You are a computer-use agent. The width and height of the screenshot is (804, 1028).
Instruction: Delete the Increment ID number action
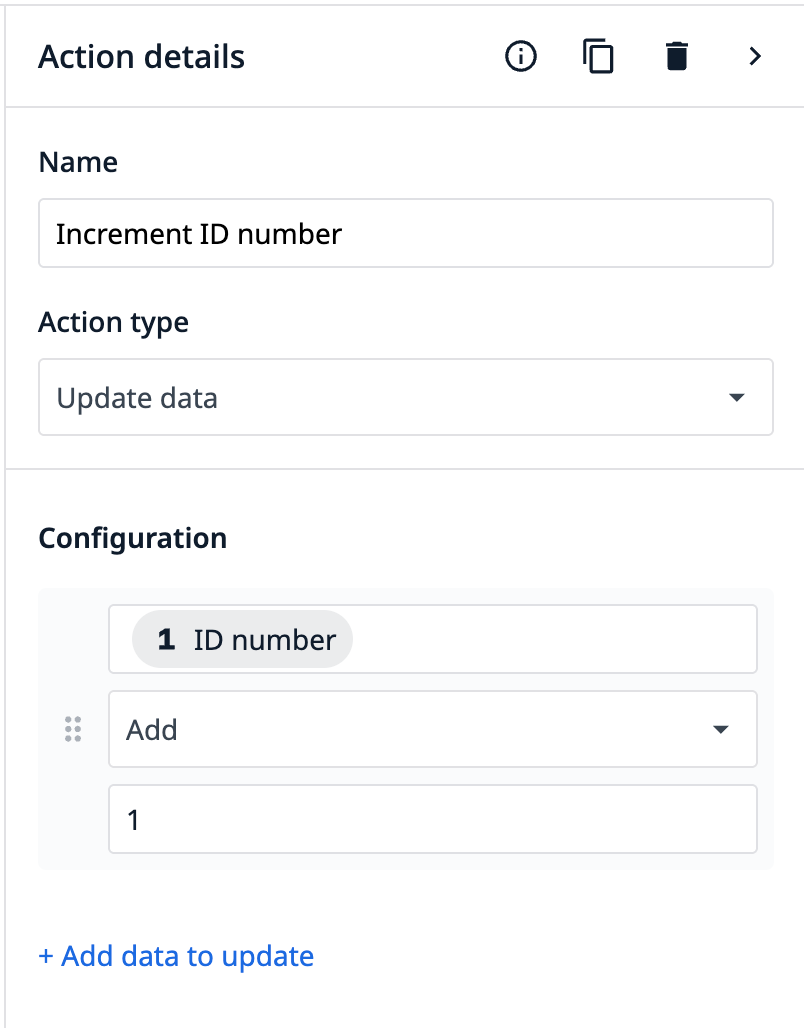[676, 57]
